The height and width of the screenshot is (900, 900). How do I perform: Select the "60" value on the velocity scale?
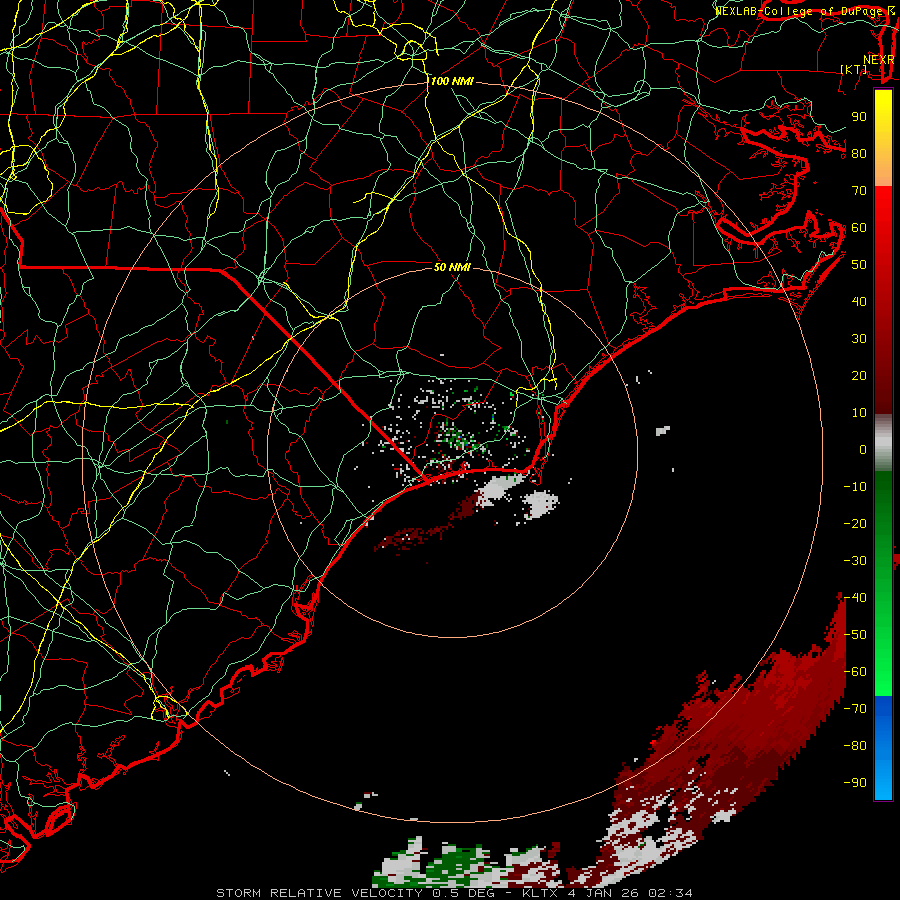(859, 228)
